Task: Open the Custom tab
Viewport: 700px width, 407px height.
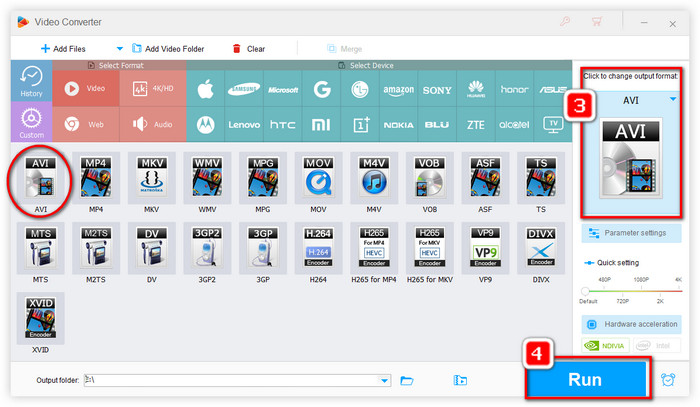Action: (x=31, y=122)
